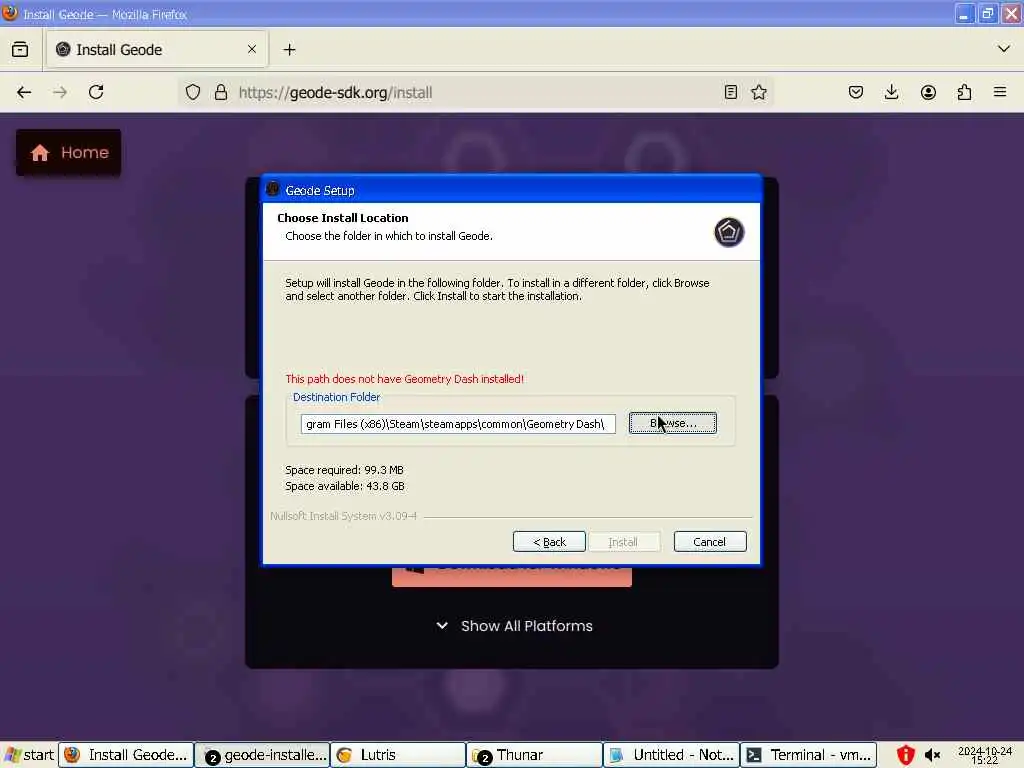The width and height of the screenshot is (1024, 768).
Task: Open the tracking protection shield icon
Action: [193, 92]
